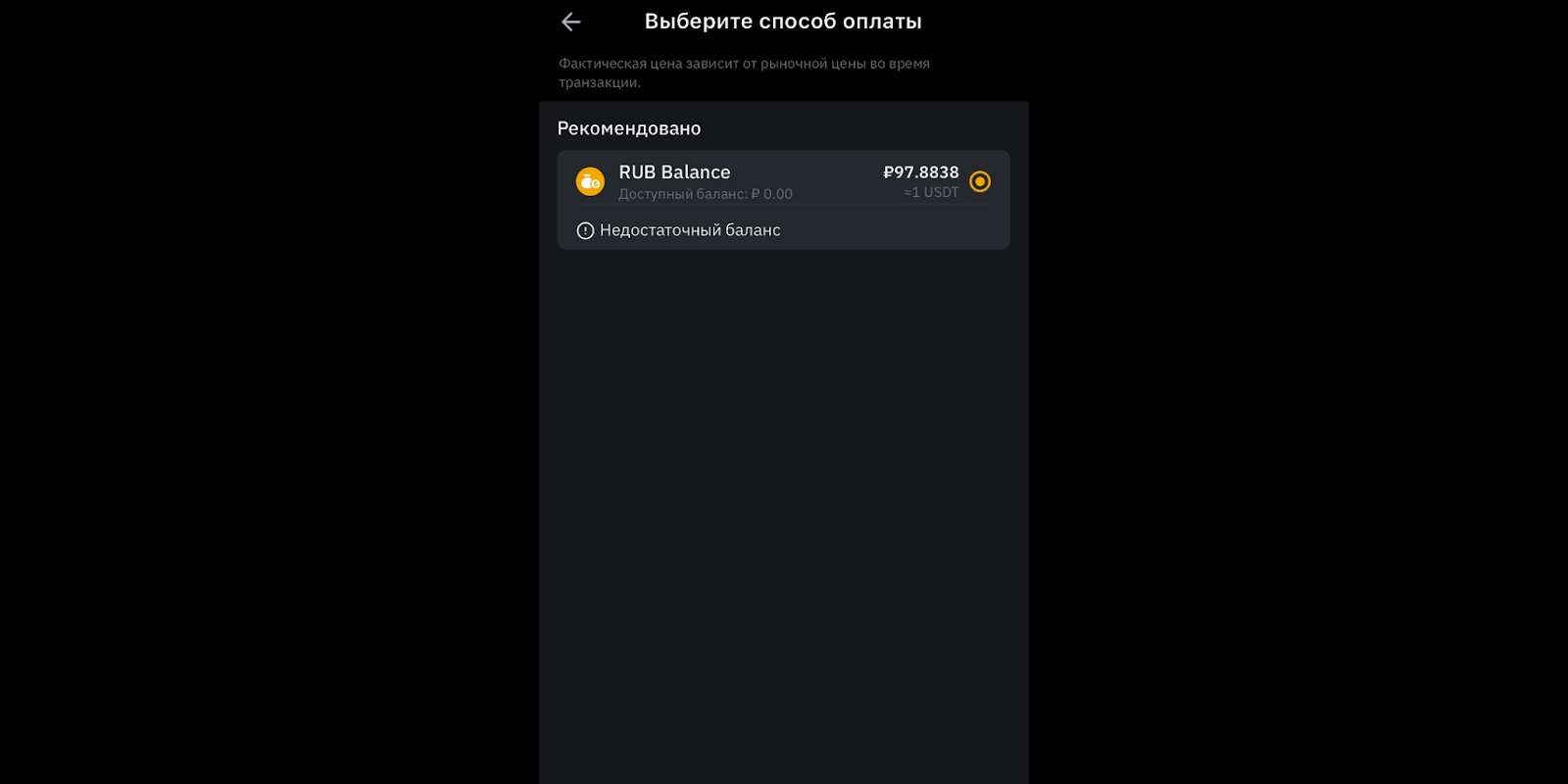Choose the RUB Balance payment label
The width and height of the screenshot is (1568, 784).
pyautogui.click(x=674, y=171)
